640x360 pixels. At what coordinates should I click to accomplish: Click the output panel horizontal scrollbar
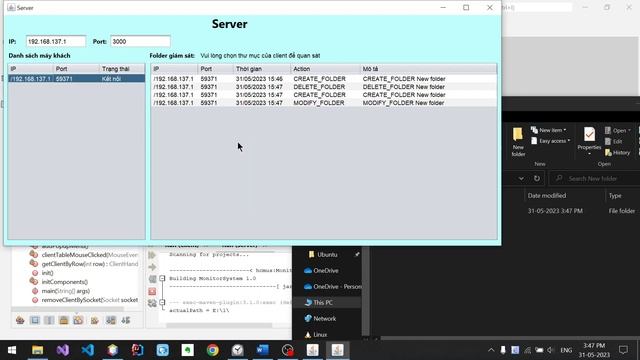point(219,325)
